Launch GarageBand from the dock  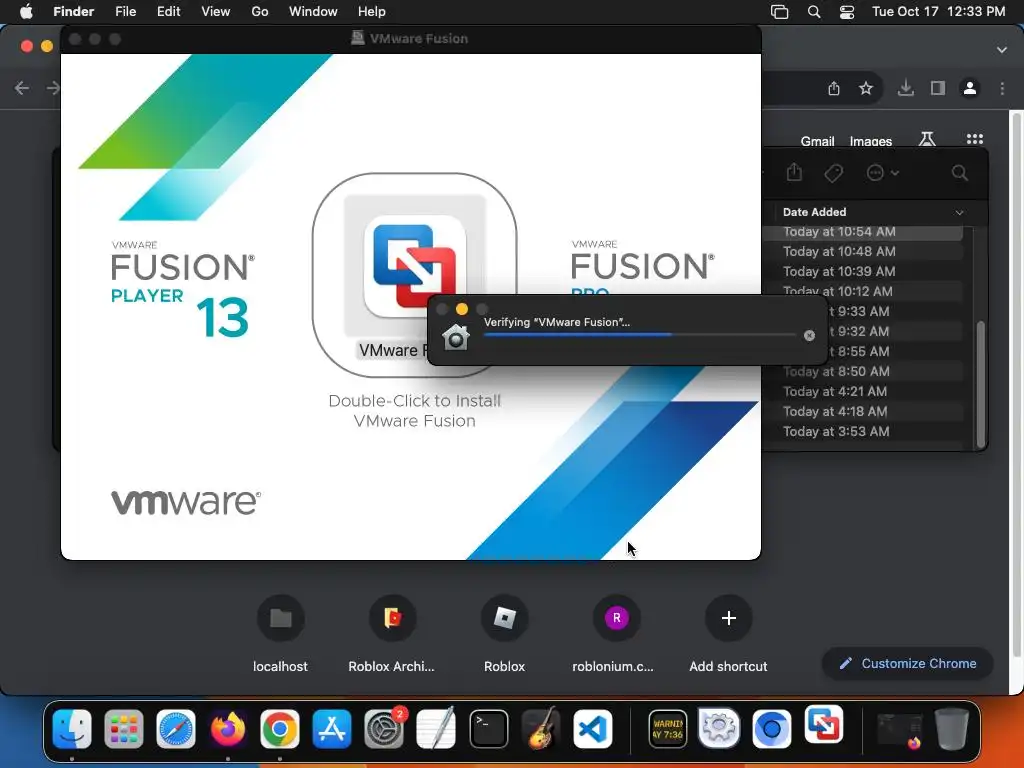pyautogui.click(x=541, y=728)
